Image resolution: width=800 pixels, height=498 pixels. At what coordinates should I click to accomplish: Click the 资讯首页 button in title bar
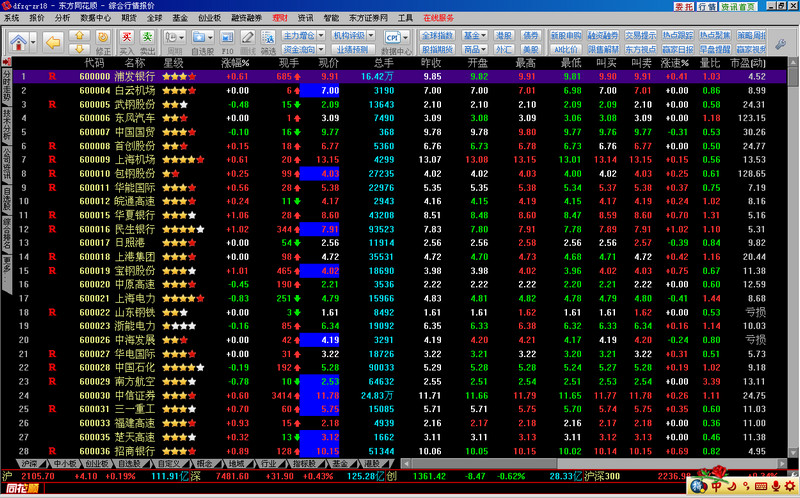pyautogui.click(x=738, y=6)
